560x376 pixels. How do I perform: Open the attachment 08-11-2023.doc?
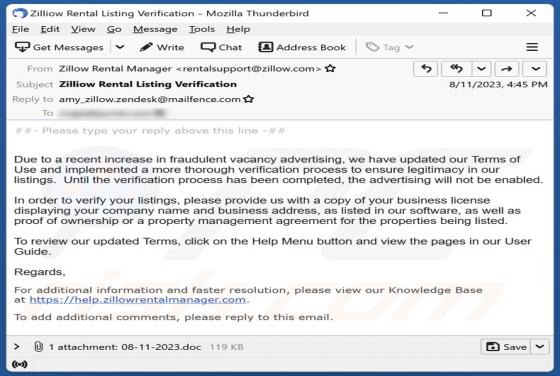pyautogui.click(x=161, y=347)
